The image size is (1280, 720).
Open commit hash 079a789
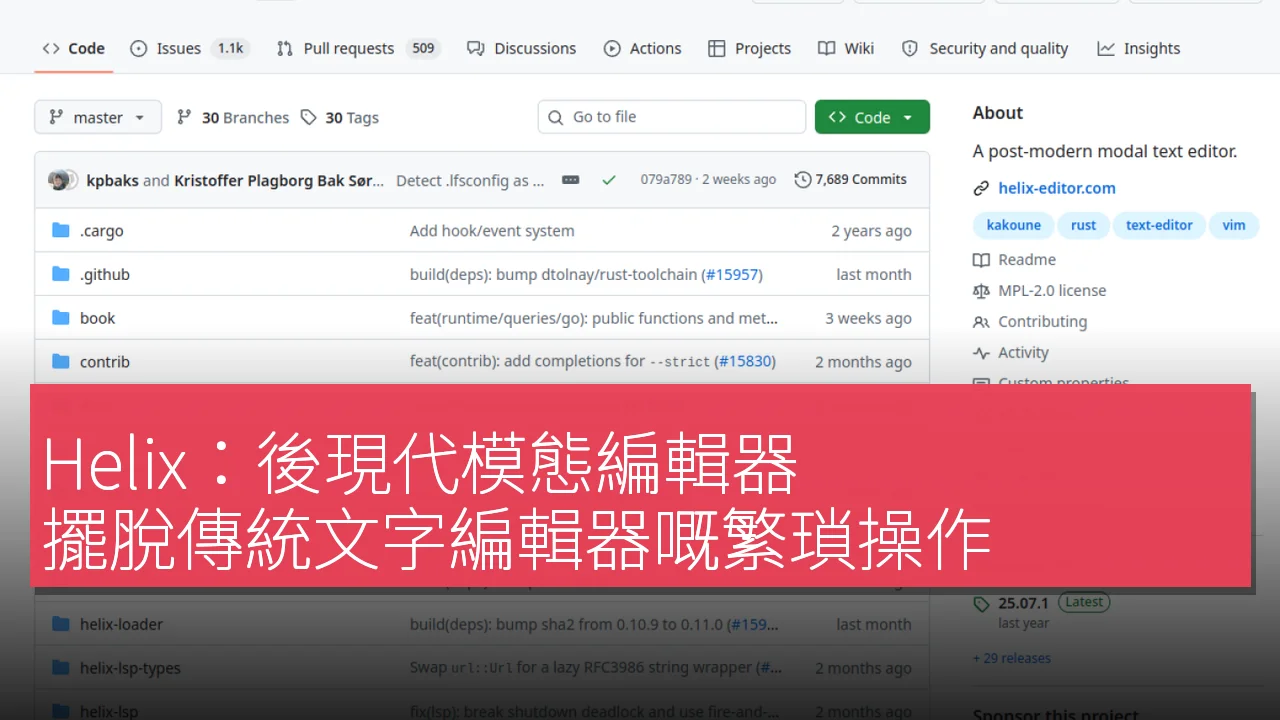(x=666, y=180)
